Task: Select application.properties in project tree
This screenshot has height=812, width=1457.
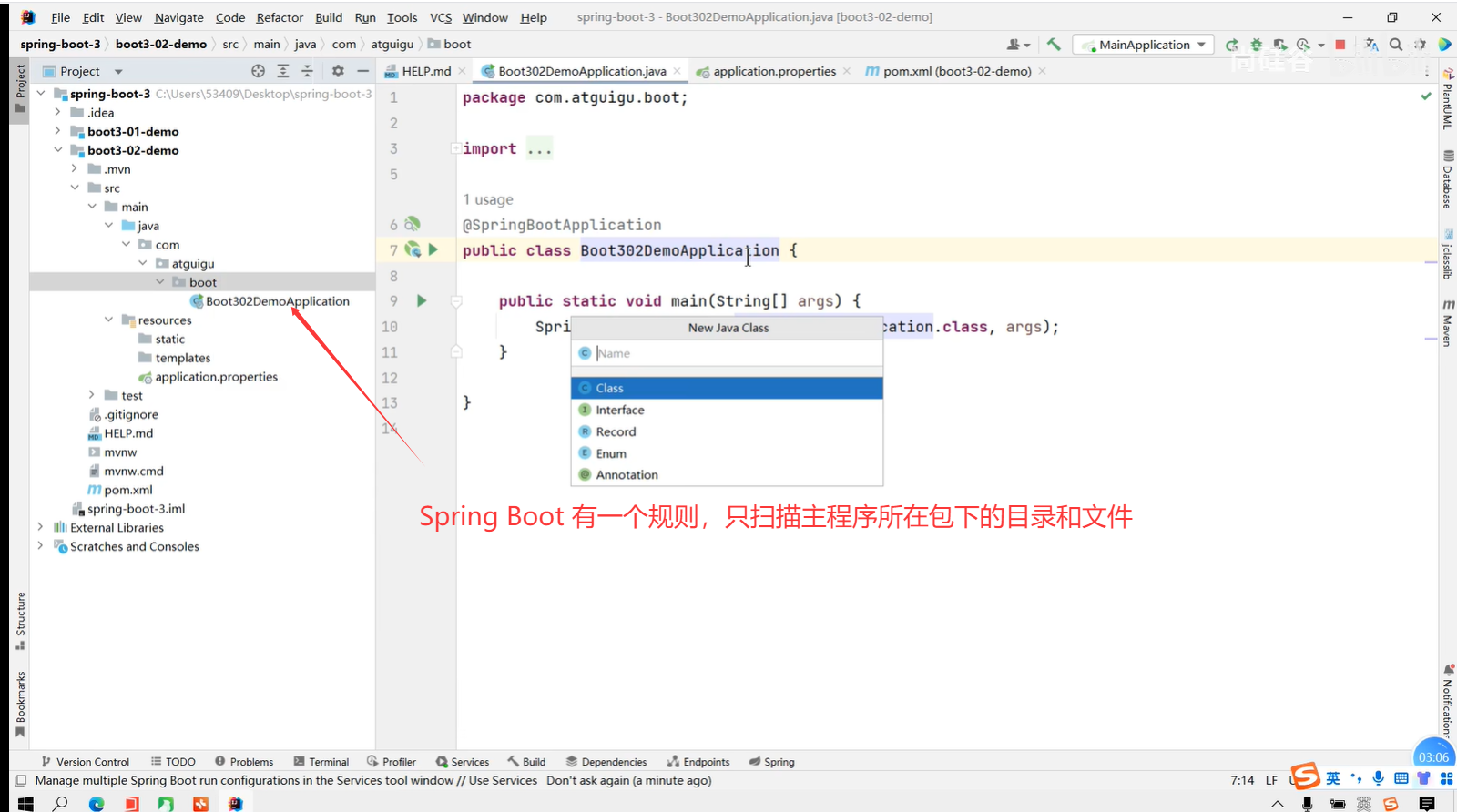Action: [216, 377]
